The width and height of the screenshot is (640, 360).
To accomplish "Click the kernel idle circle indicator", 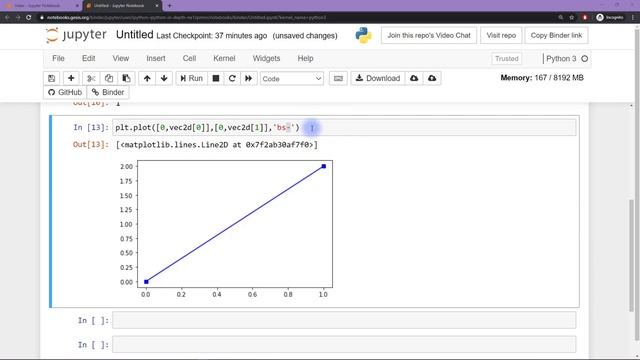I will coord(584,59).
